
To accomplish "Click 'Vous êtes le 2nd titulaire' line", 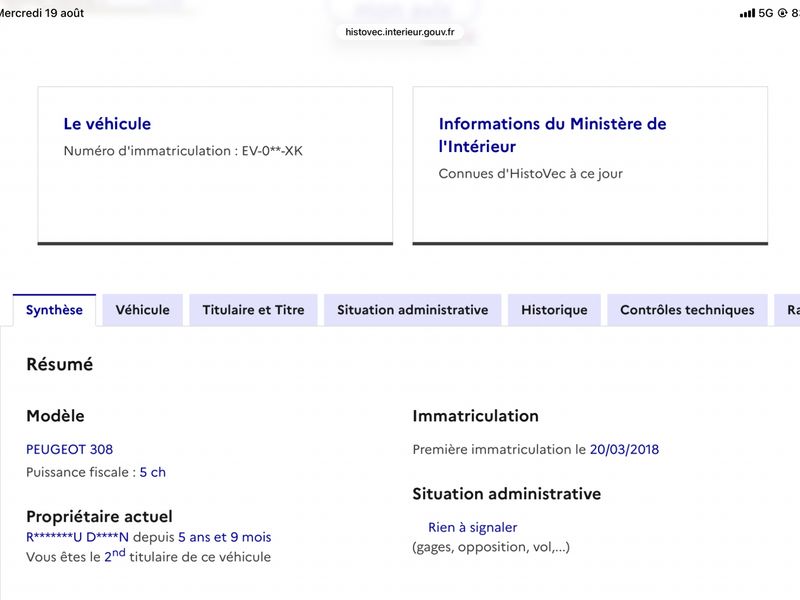I will 148,556.
